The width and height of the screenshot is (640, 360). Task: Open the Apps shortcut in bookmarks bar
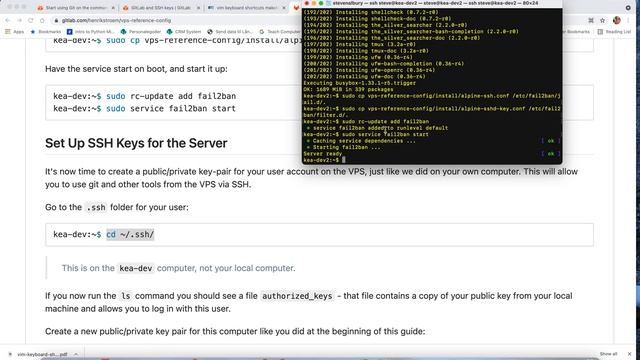14,31
